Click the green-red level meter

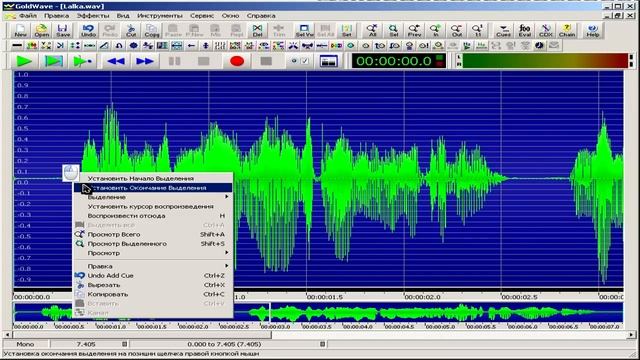coord(544,61)
